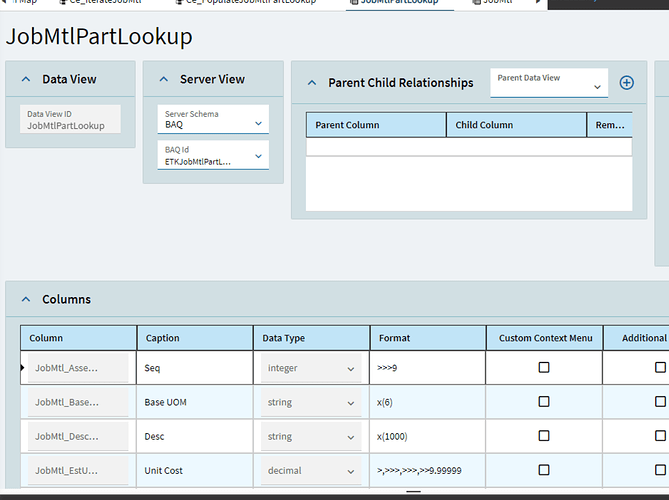Viewport: 669px width, 500px height.
Task: Enable Custom Context Menu for Unit Cost row
Action: 544,470
